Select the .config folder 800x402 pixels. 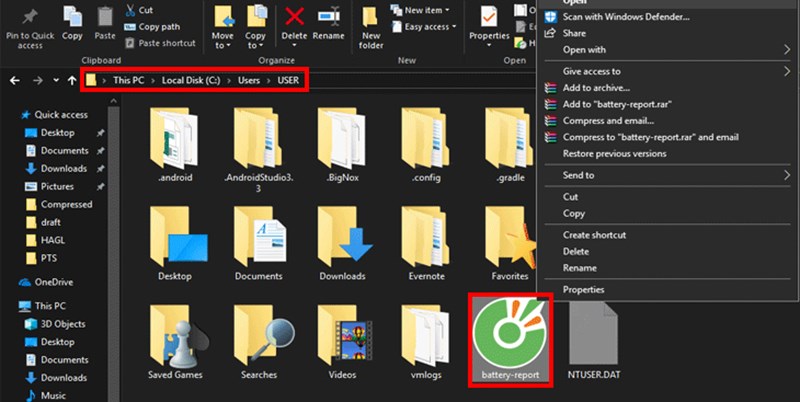tap(426, 145)
